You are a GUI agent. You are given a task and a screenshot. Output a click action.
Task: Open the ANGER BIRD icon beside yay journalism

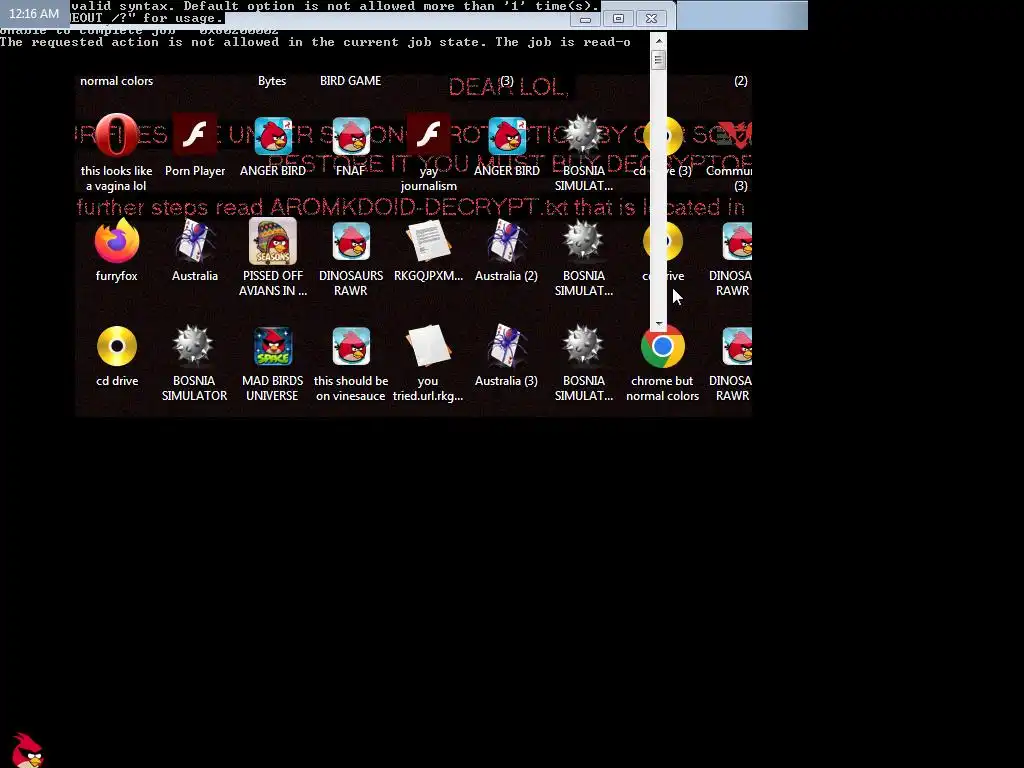coord(507,136)
